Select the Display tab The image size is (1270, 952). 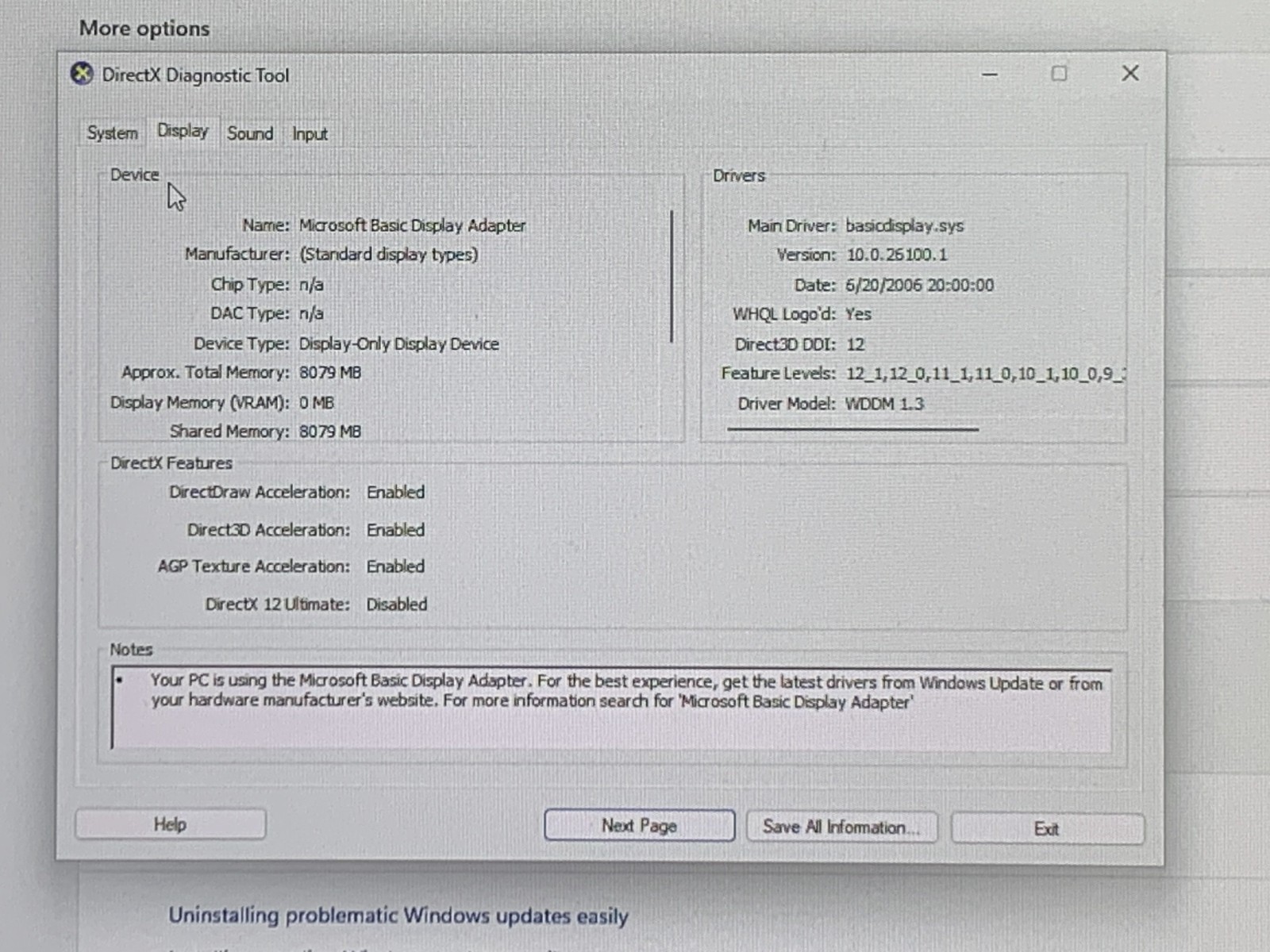(x=183, y=131)
